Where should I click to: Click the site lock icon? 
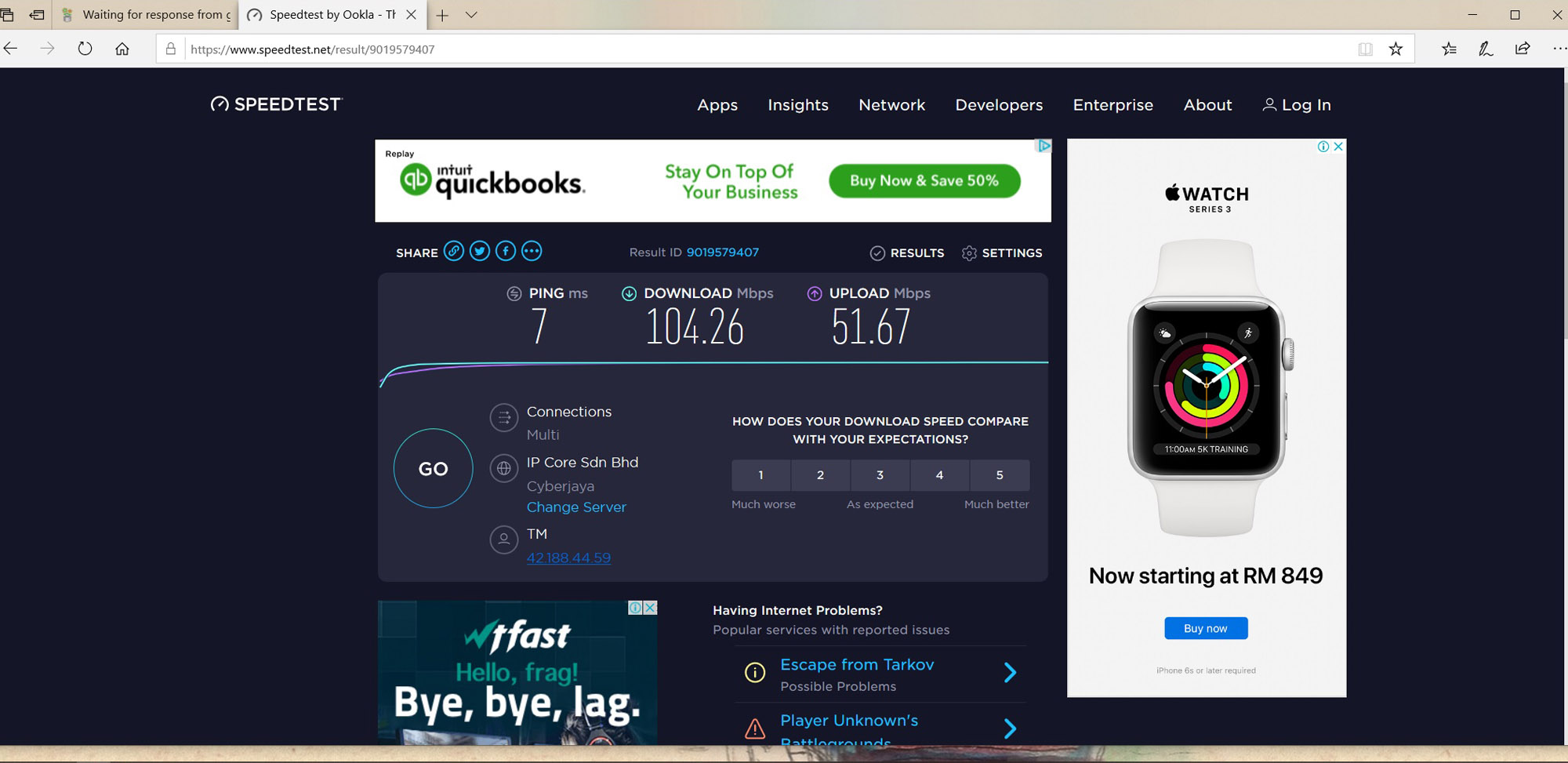pos(170,49)
